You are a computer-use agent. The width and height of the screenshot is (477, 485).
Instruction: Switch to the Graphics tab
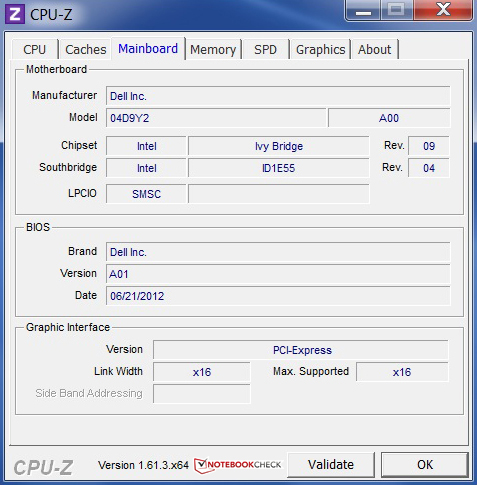(320, 50)
